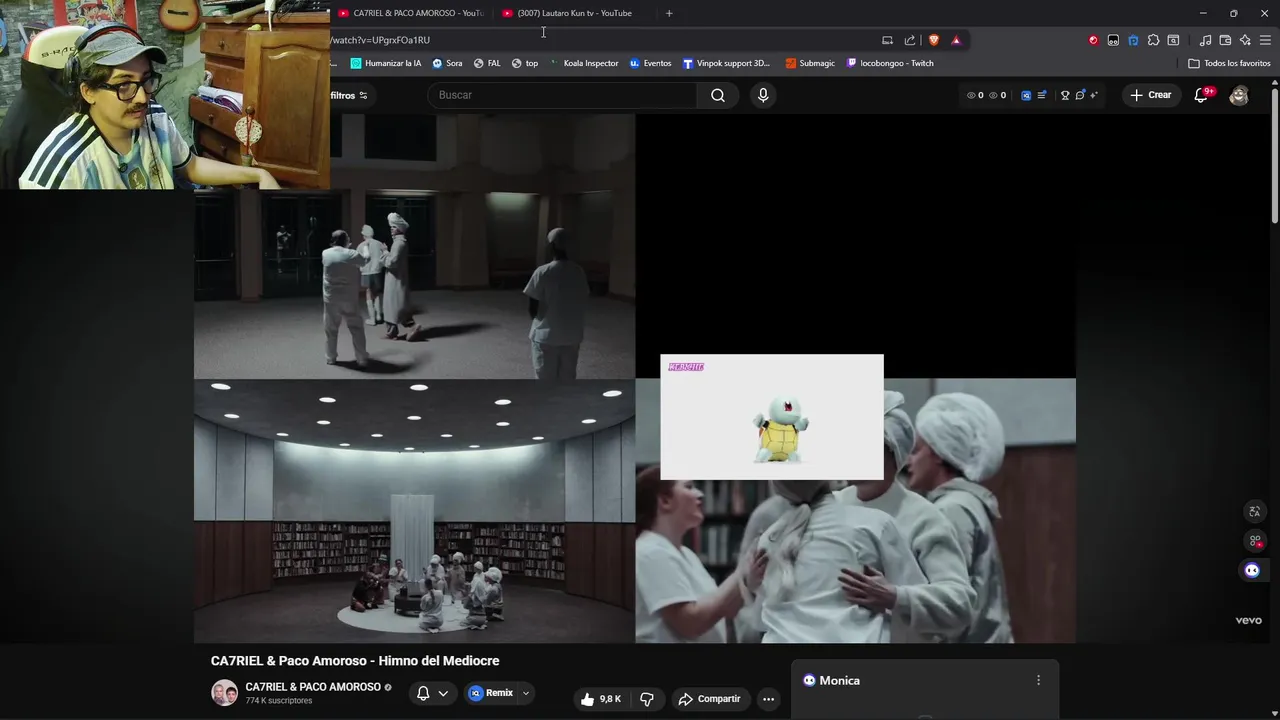Open Vinpok support 3D bookmark
The height and width of the screenshot is (720, 1280).
point(727,63)
